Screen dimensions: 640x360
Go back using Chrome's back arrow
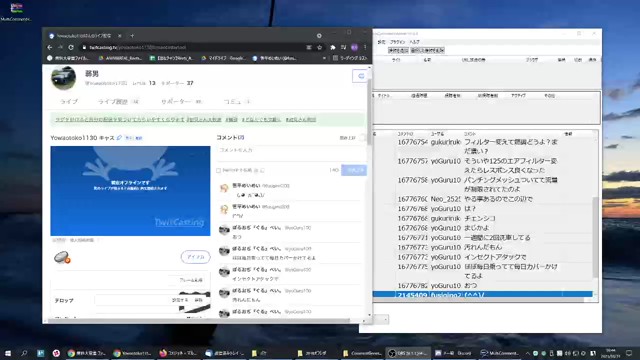pyautogui.click(x=50, y=47)
